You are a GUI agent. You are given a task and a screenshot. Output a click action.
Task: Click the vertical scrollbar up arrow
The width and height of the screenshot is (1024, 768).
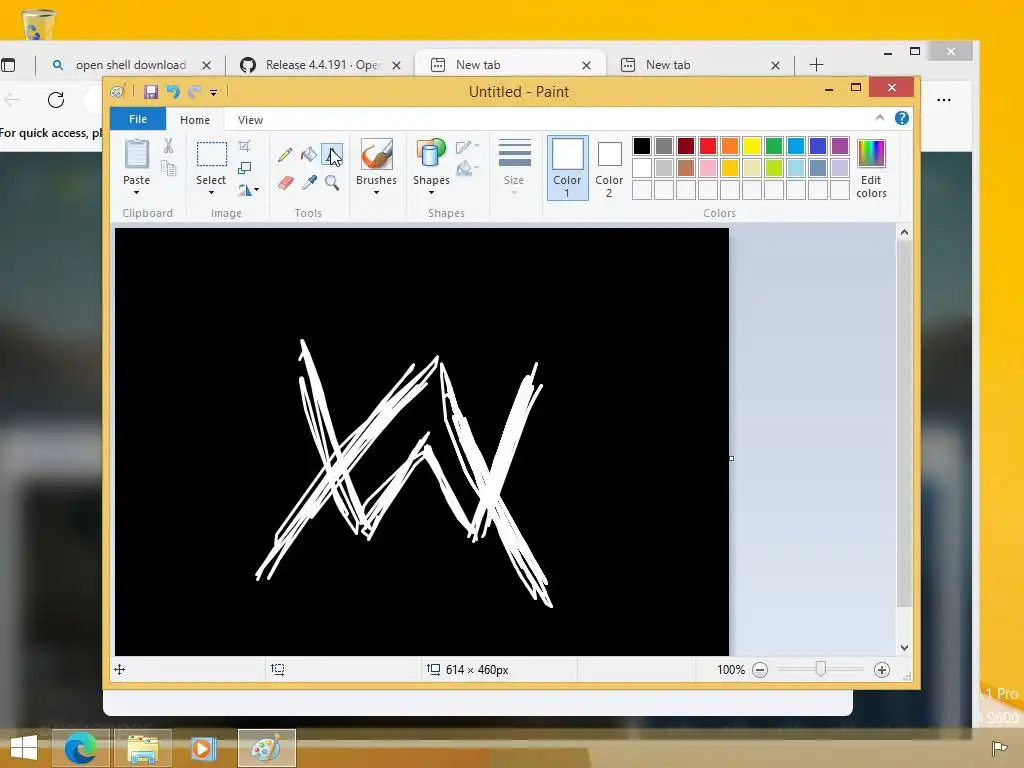click(x=904, y=232)
